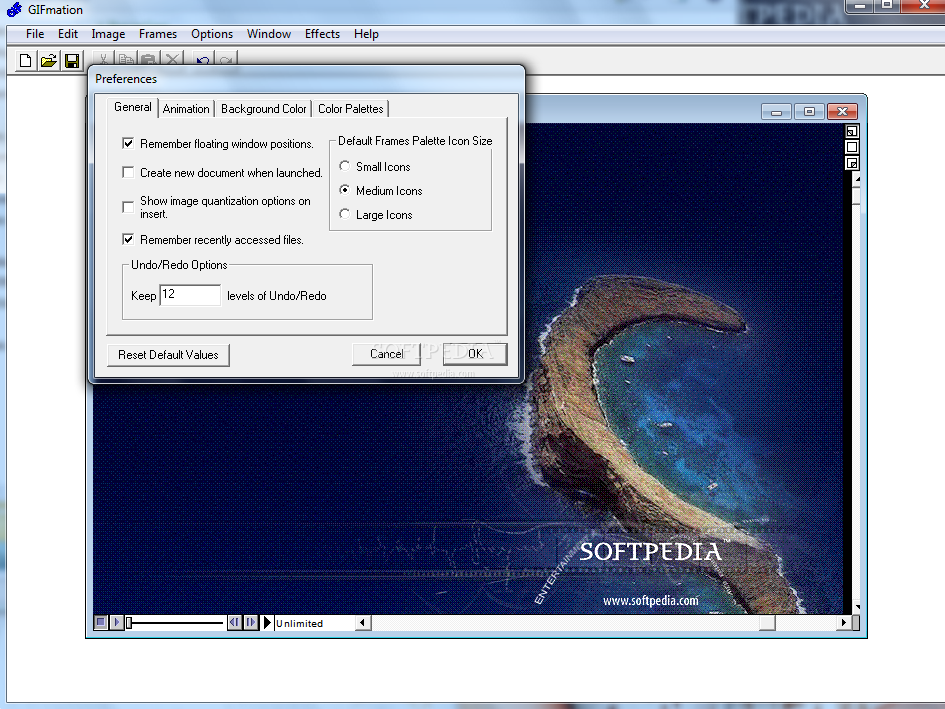Play animation with small blue arrow button beside stop

click(x=117, y=622)
